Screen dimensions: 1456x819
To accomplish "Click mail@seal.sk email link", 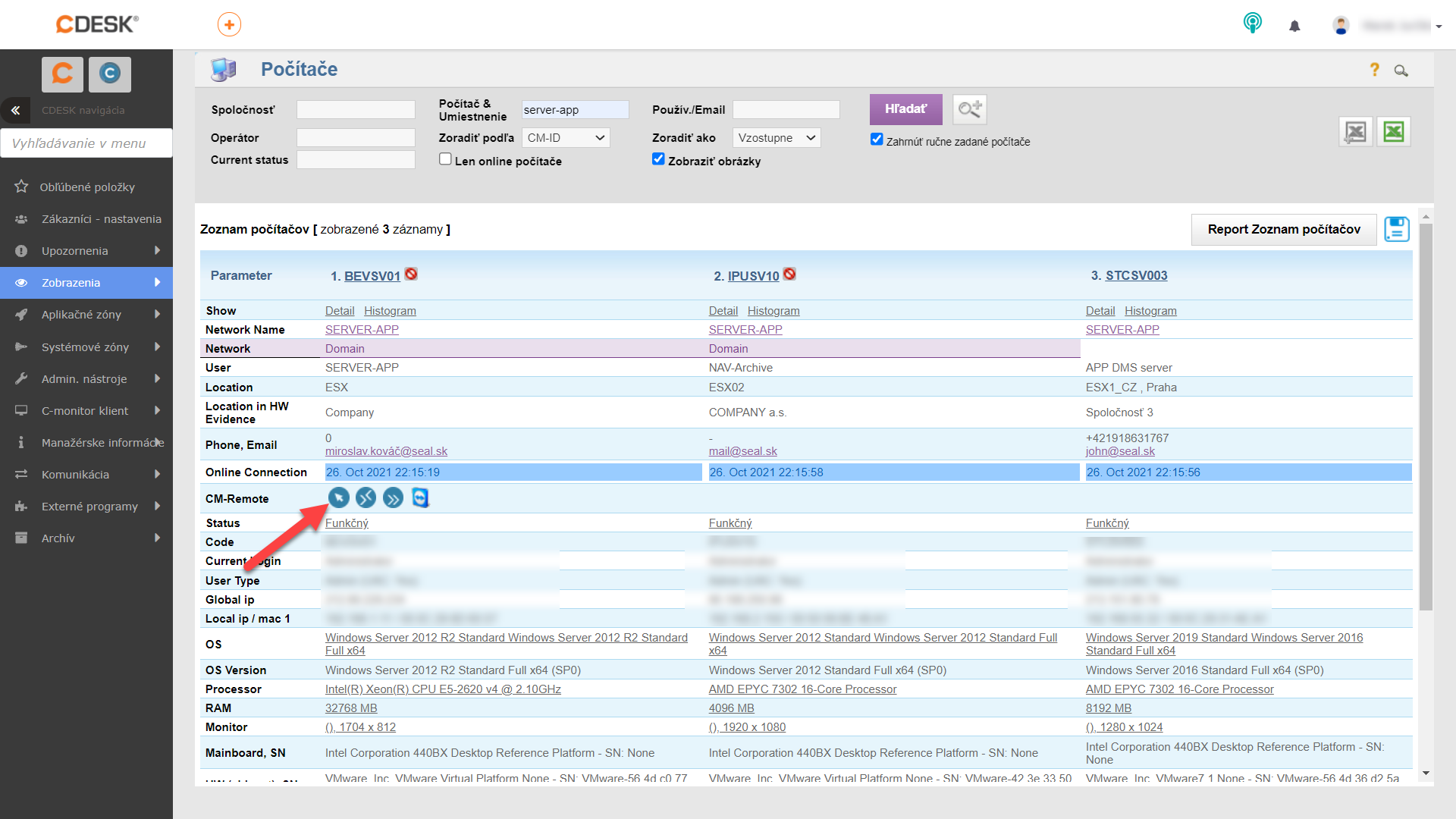I will click(x=743, y=451).
